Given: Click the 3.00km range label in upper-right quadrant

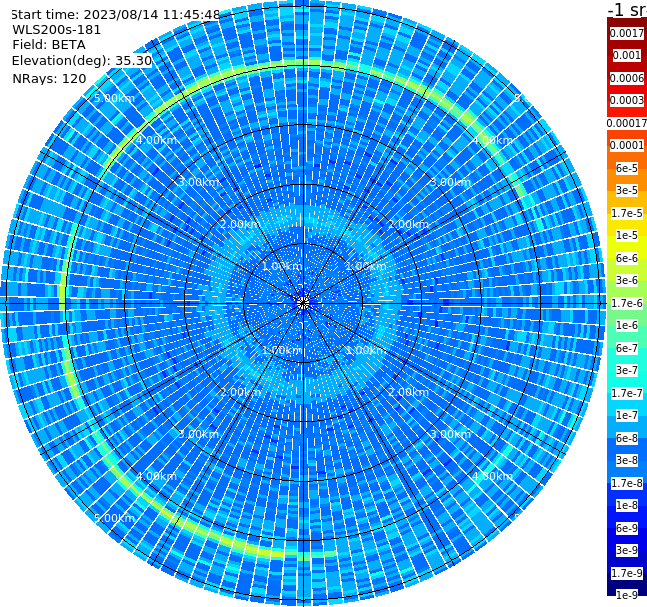Looking at the screenshot, I should click(450, 182).
